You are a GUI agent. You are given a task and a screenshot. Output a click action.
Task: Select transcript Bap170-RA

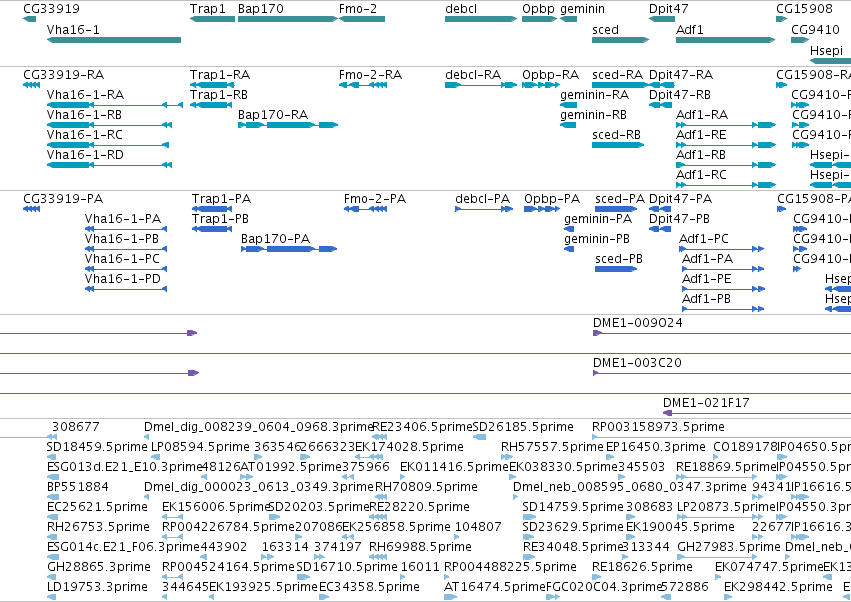coord(288,125)
